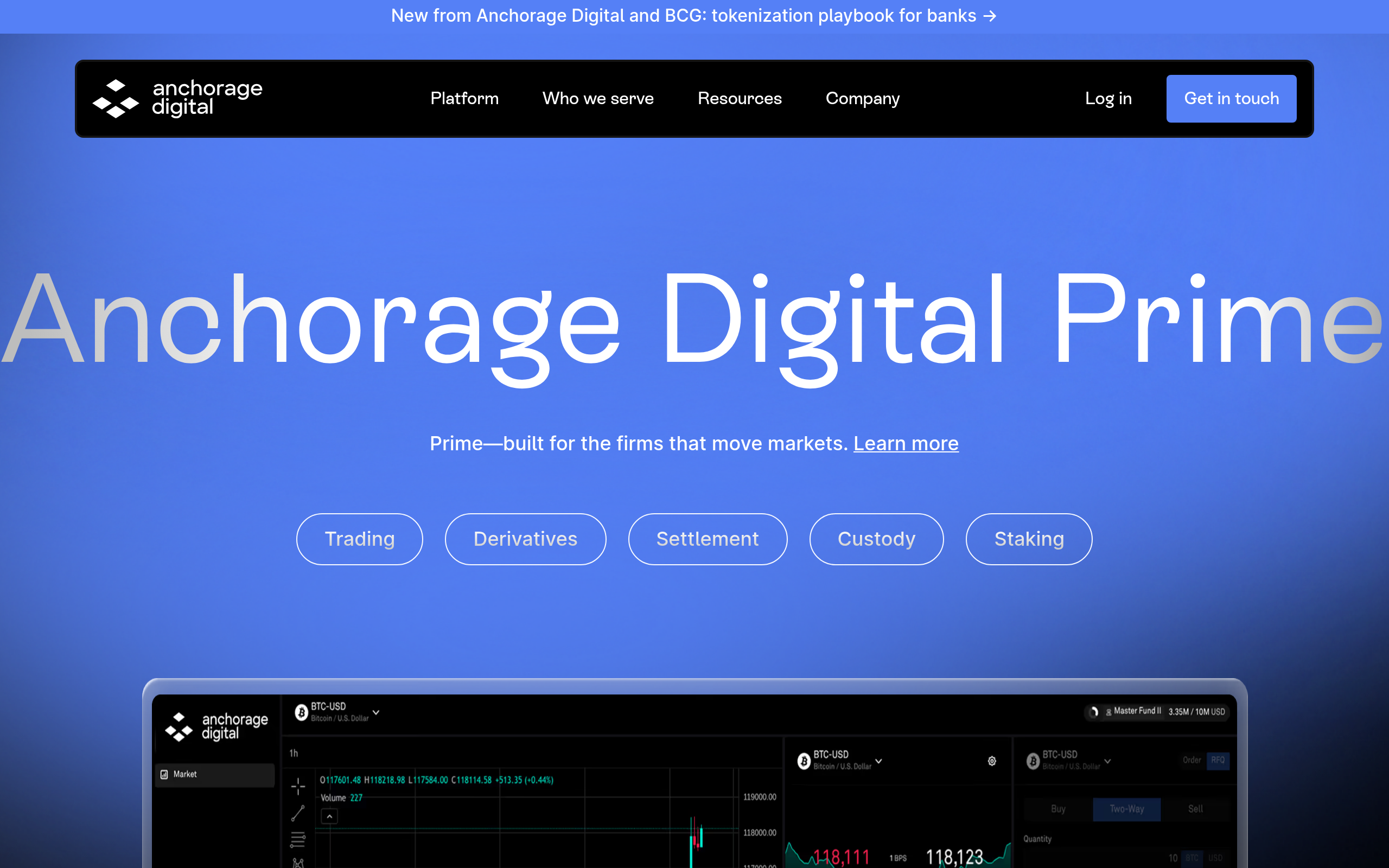Click the Master Fund II account selector
Screen dimensions: 1389x868
coord(1133,711)
